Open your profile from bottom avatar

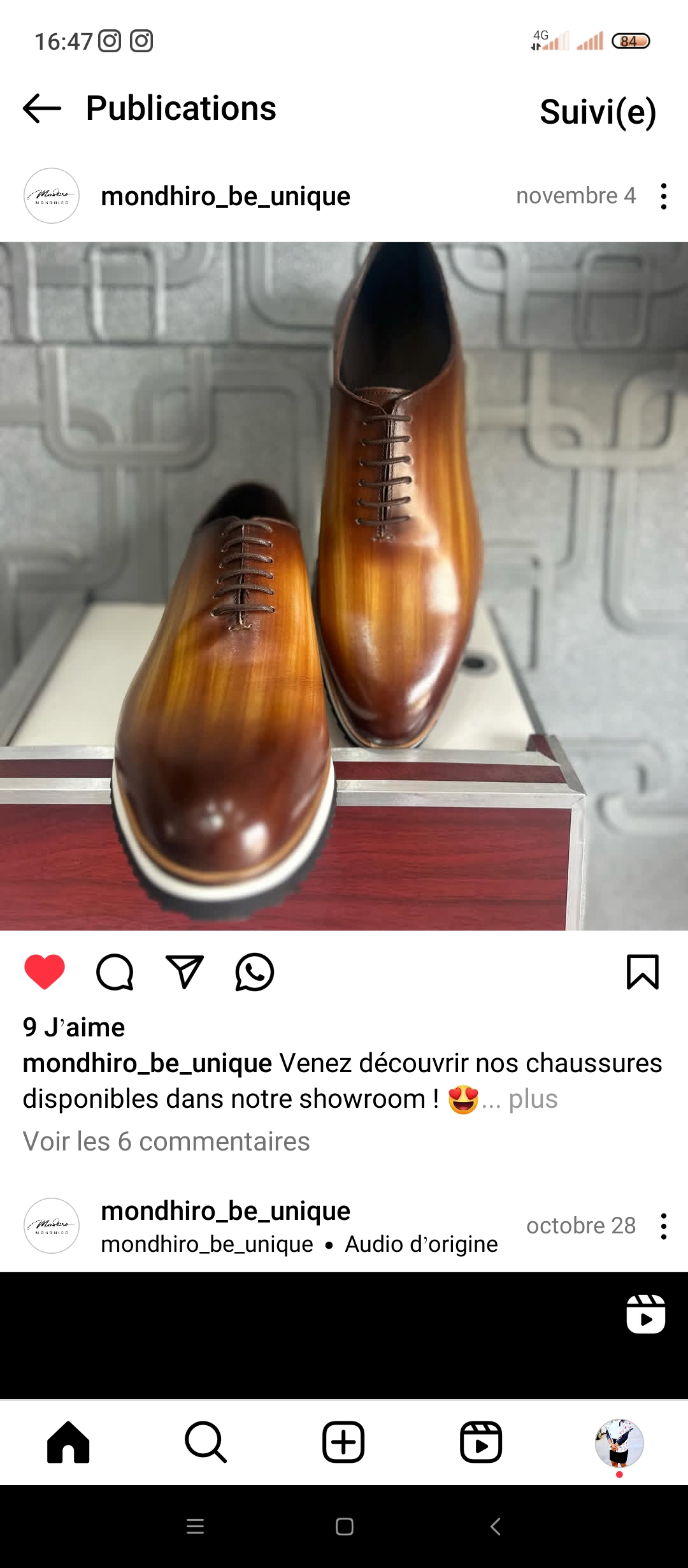pyautogui.click(x=619, y=1443)
